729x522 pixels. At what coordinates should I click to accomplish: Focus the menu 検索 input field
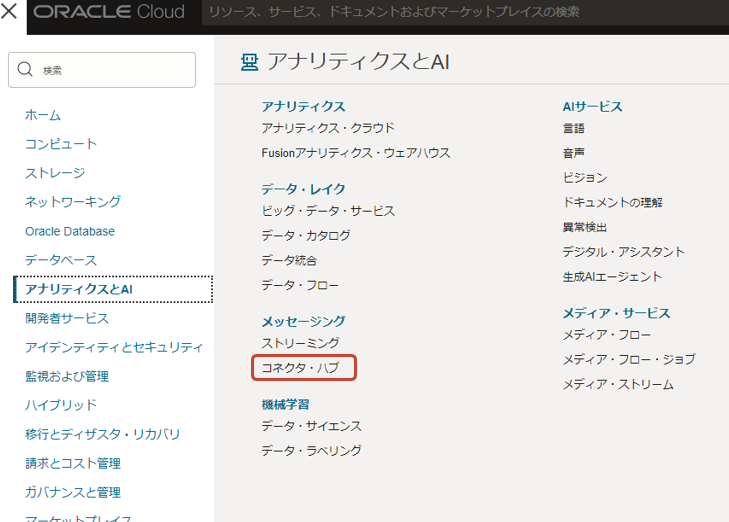tap(102, 70)
